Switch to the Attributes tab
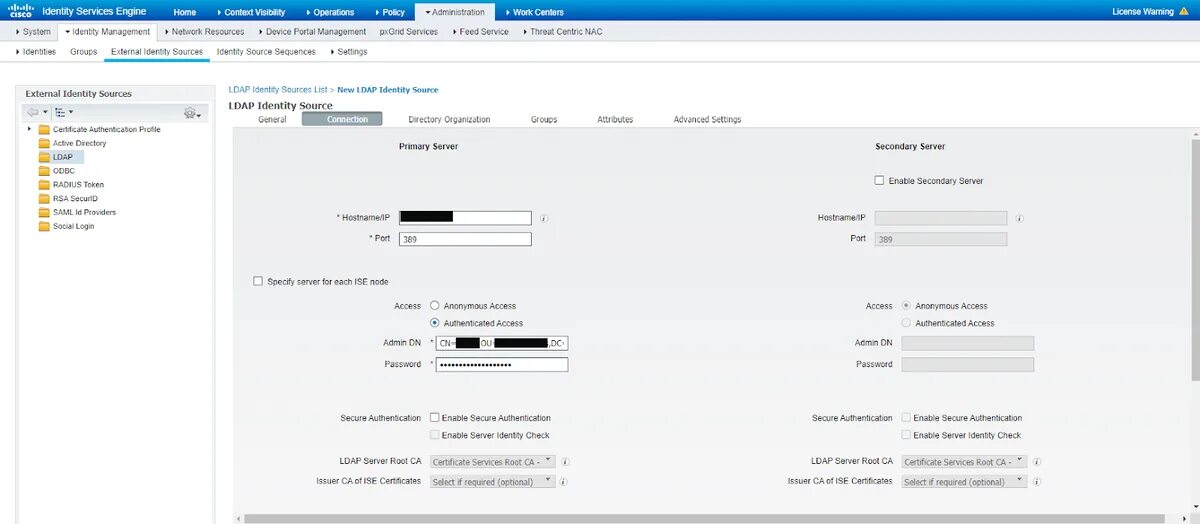The image size is (1200, 524). click(615, 119)
